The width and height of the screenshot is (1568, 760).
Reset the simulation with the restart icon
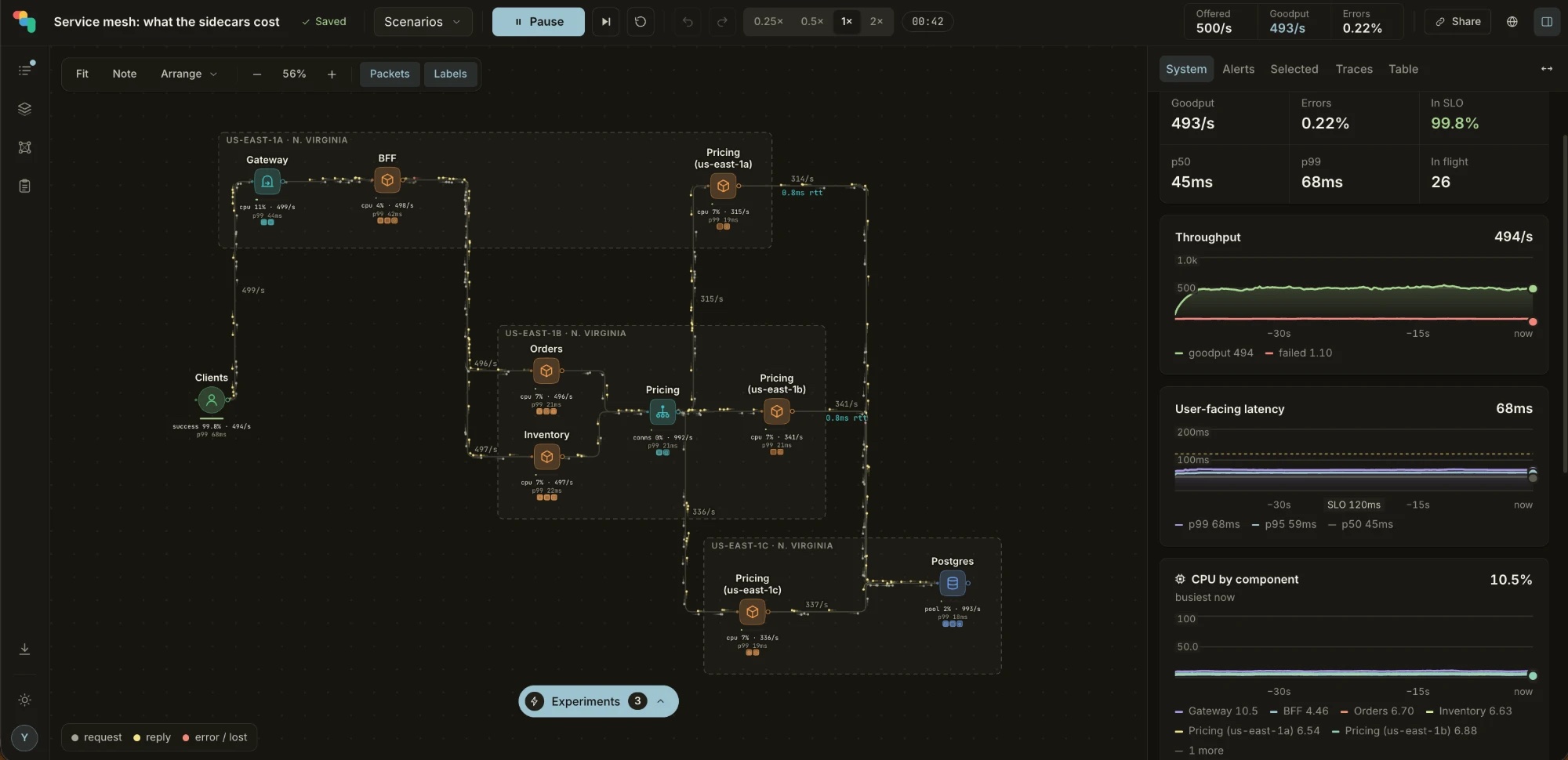tap(641, 22)
